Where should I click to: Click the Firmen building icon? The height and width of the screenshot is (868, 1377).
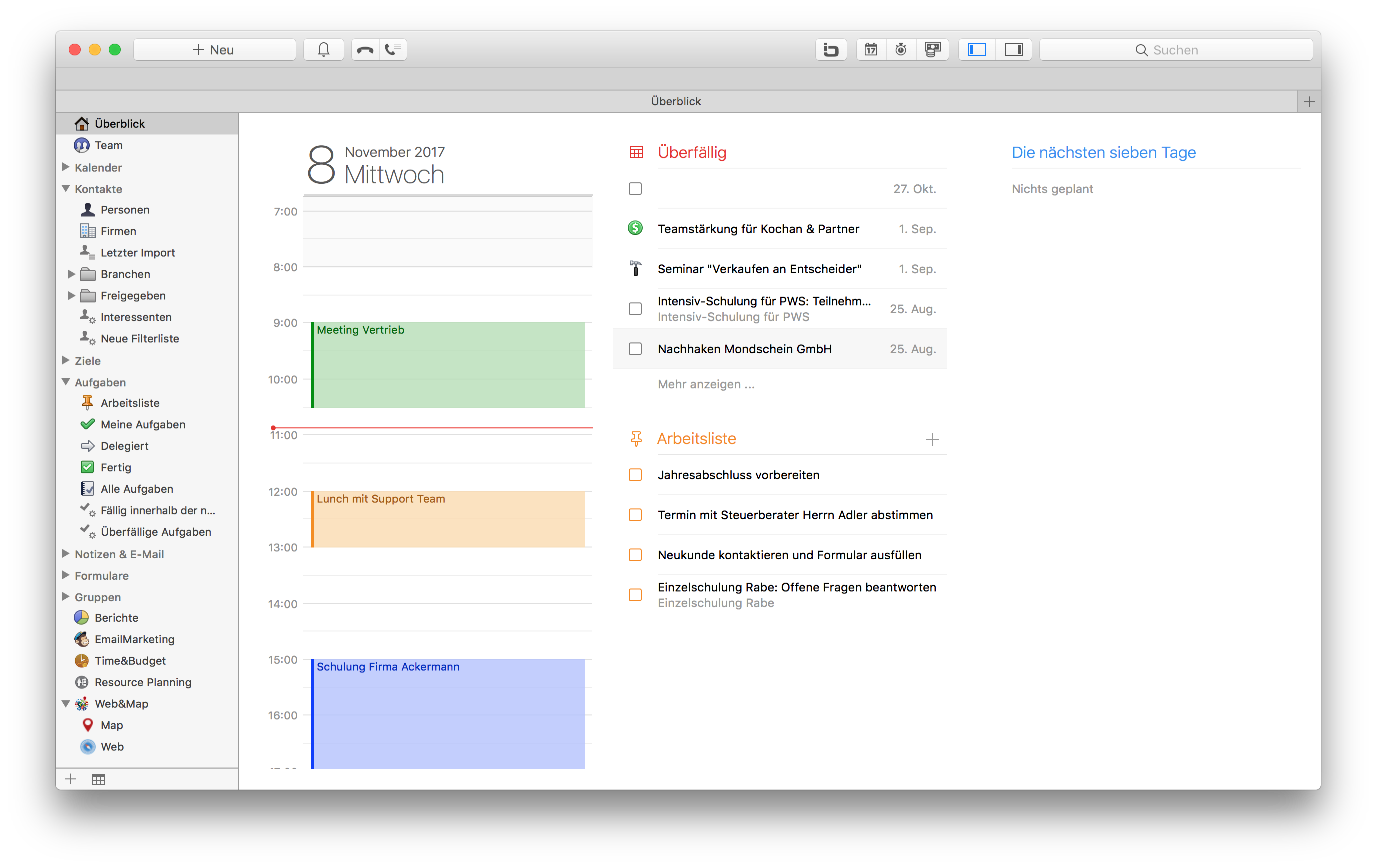(87, 231)
